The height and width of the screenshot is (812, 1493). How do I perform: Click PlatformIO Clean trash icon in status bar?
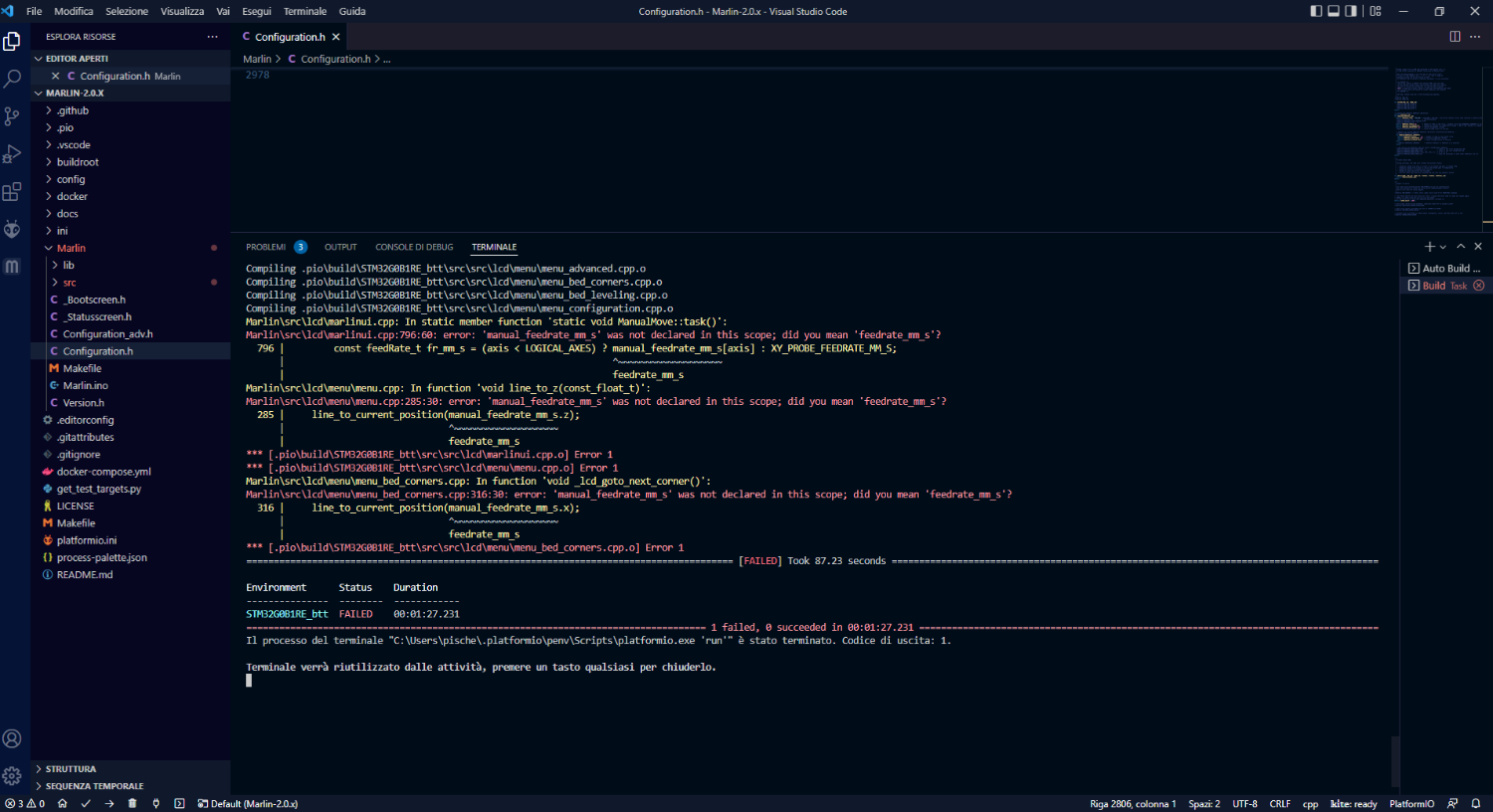coord(132,804)
